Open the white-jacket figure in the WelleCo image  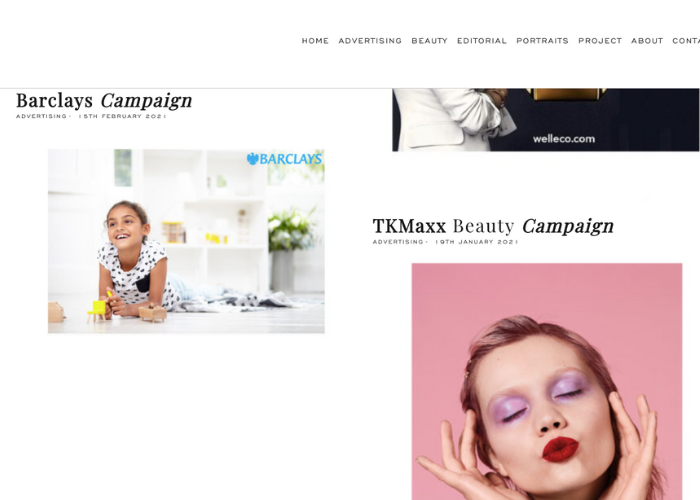[x=453, y=120]
